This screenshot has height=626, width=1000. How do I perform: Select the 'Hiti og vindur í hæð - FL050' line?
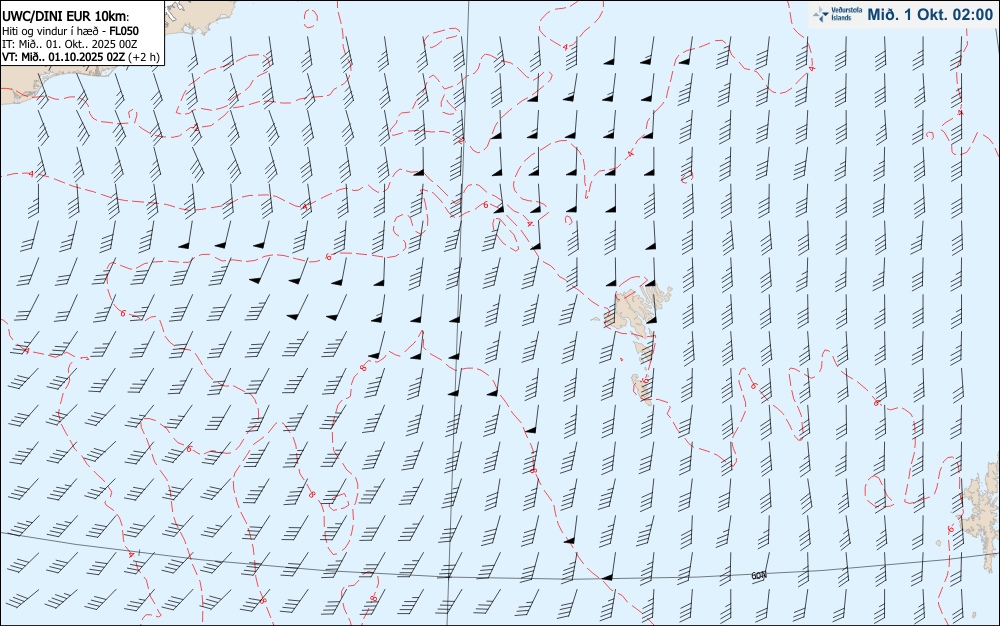coord(70,31)
